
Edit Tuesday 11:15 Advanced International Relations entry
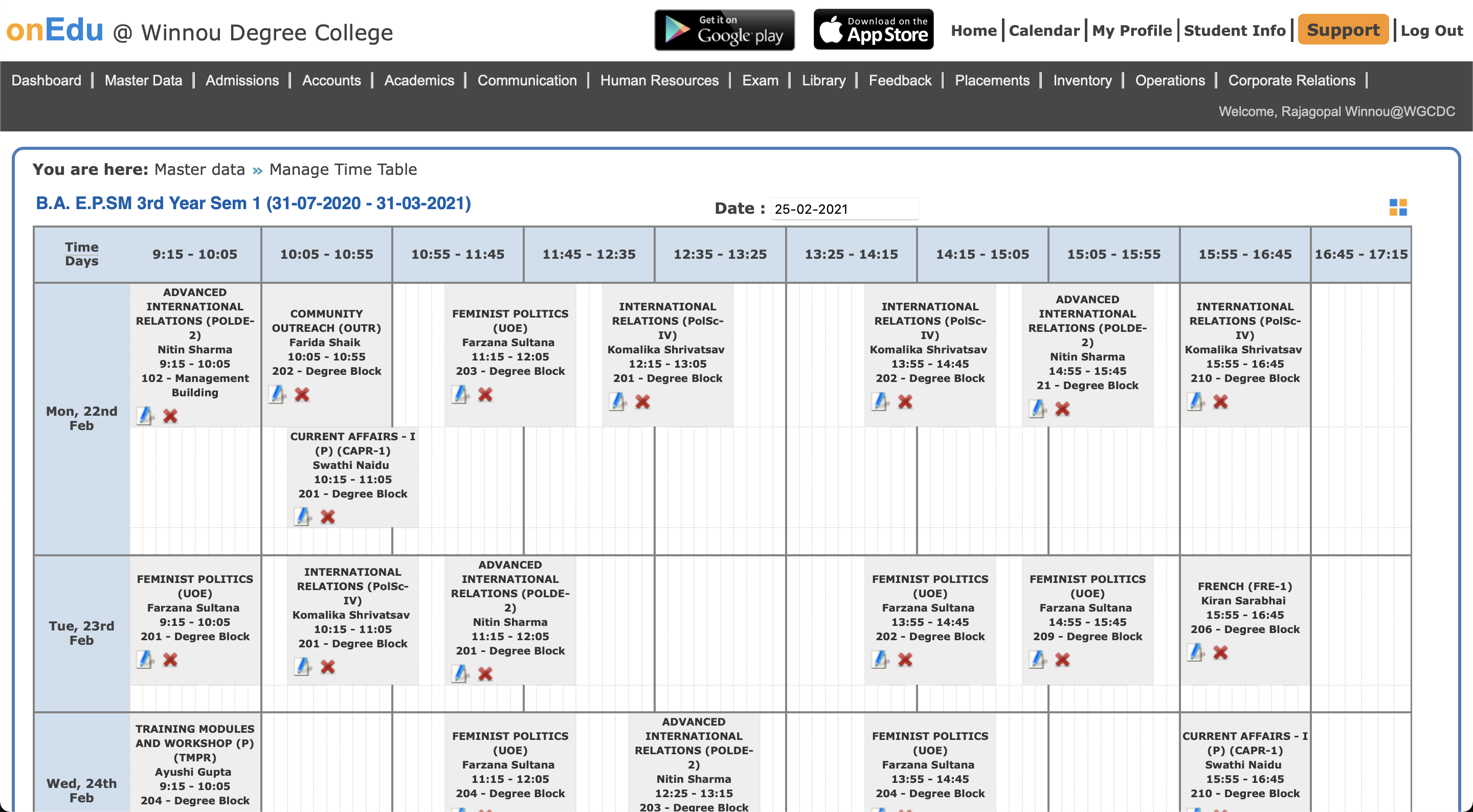(460, 674)
